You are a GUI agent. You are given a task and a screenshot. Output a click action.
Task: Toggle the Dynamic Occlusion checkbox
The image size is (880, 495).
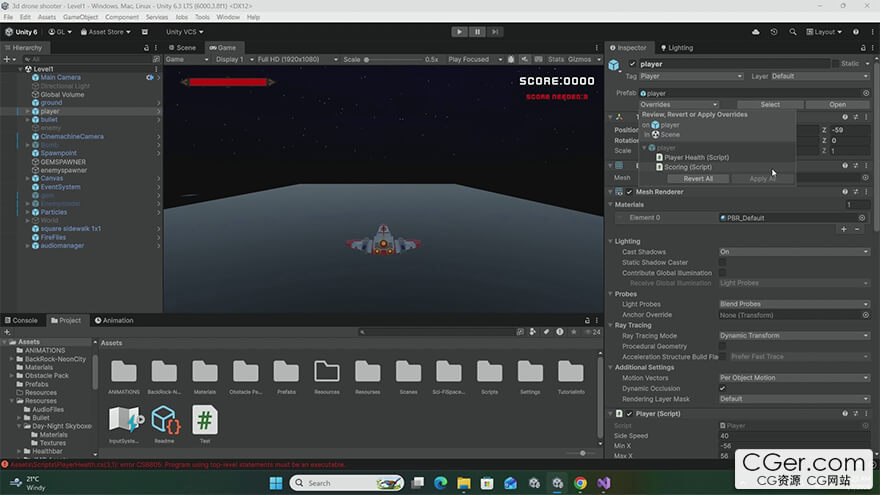tap(722, 388)
